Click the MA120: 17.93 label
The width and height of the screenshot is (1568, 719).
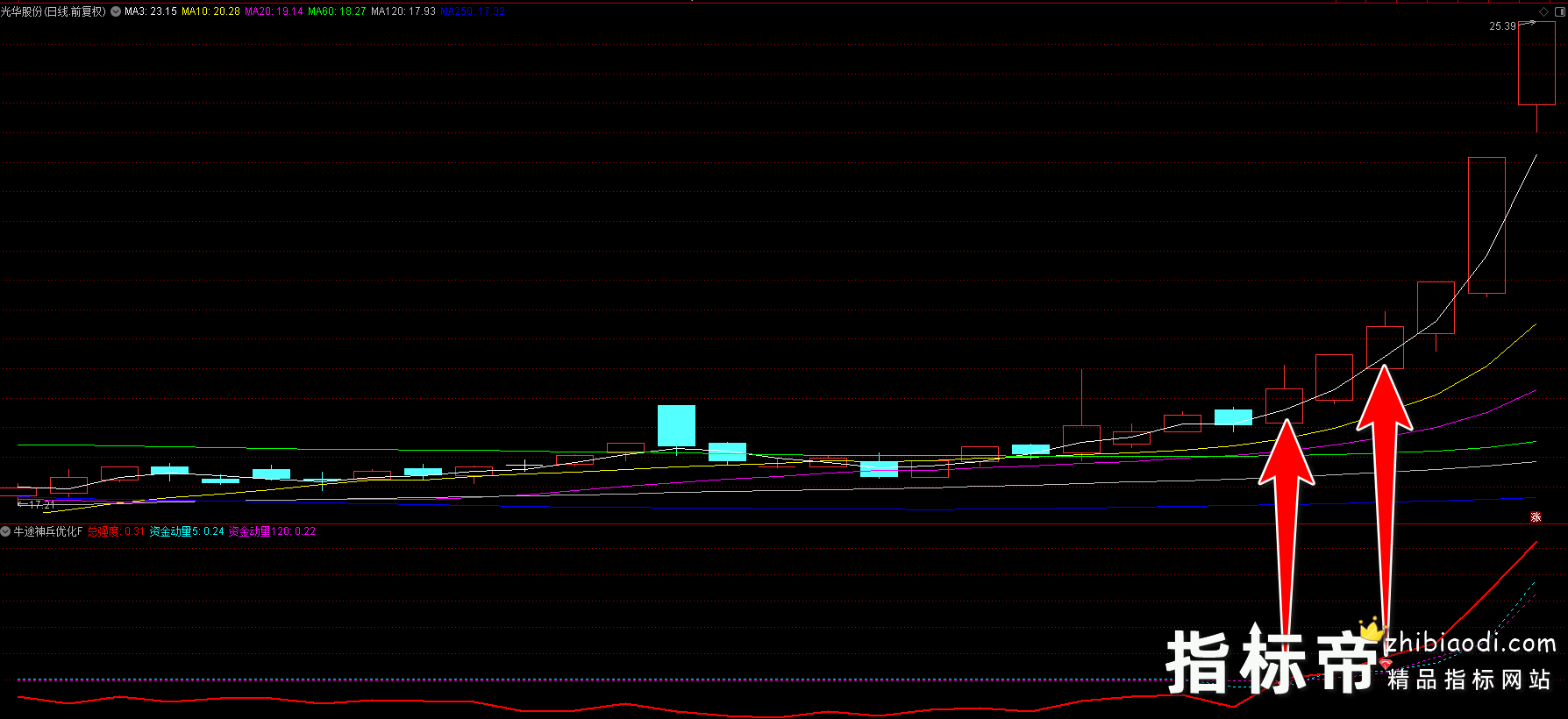click(x=403, y=11)
